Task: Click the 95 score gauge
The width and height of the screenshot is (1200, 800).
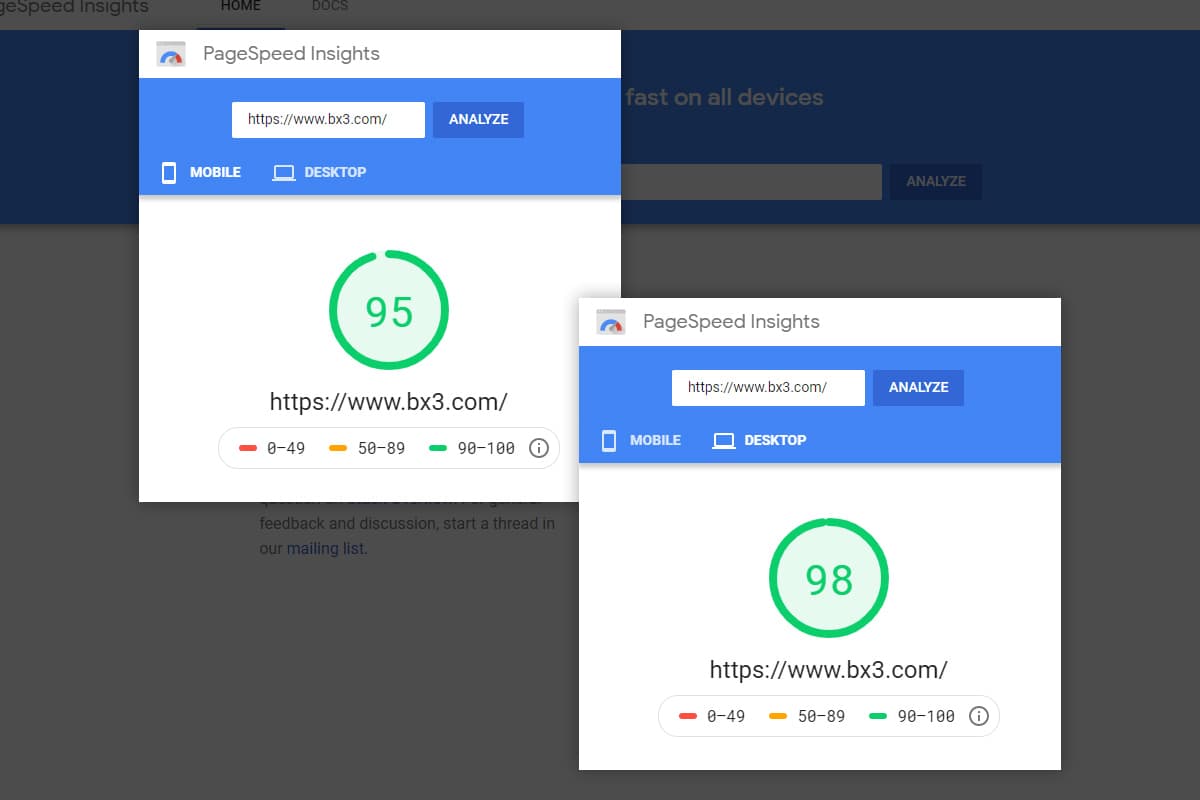Action: coord(389,311)
